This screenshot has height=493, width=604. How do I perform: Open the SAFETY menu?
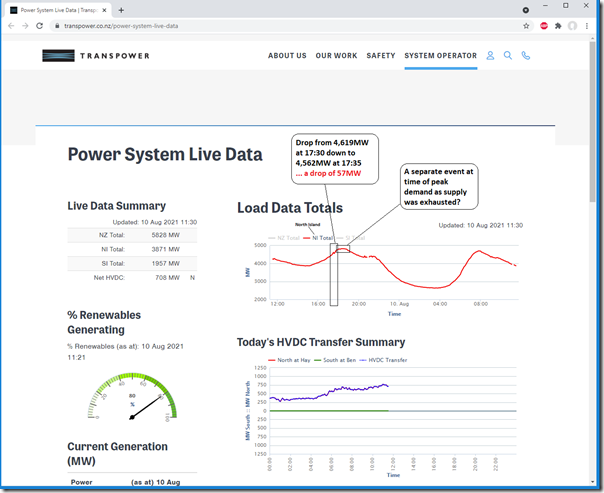(381, 56)
